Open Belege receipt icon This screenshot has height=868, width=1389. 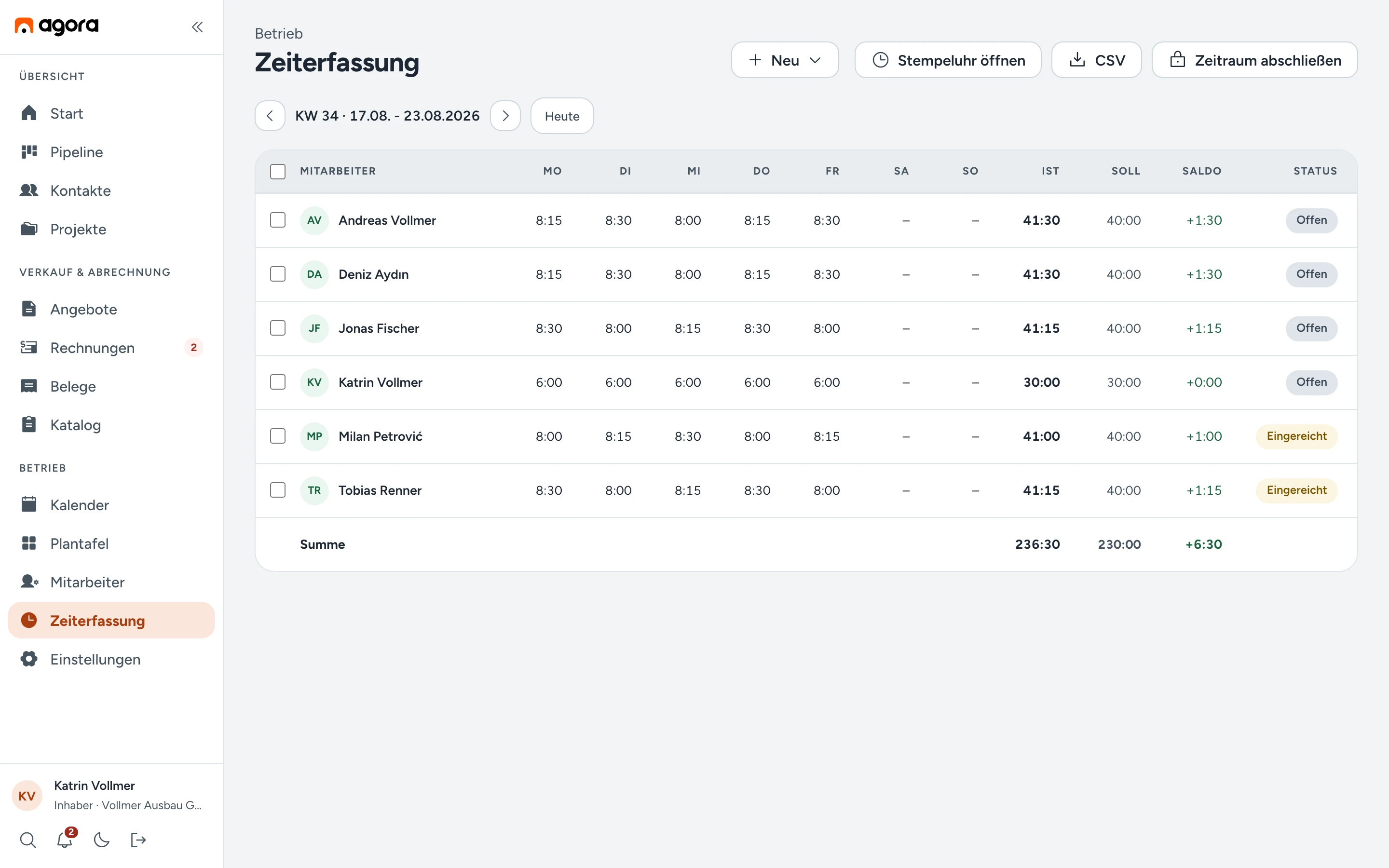point(29,386)
